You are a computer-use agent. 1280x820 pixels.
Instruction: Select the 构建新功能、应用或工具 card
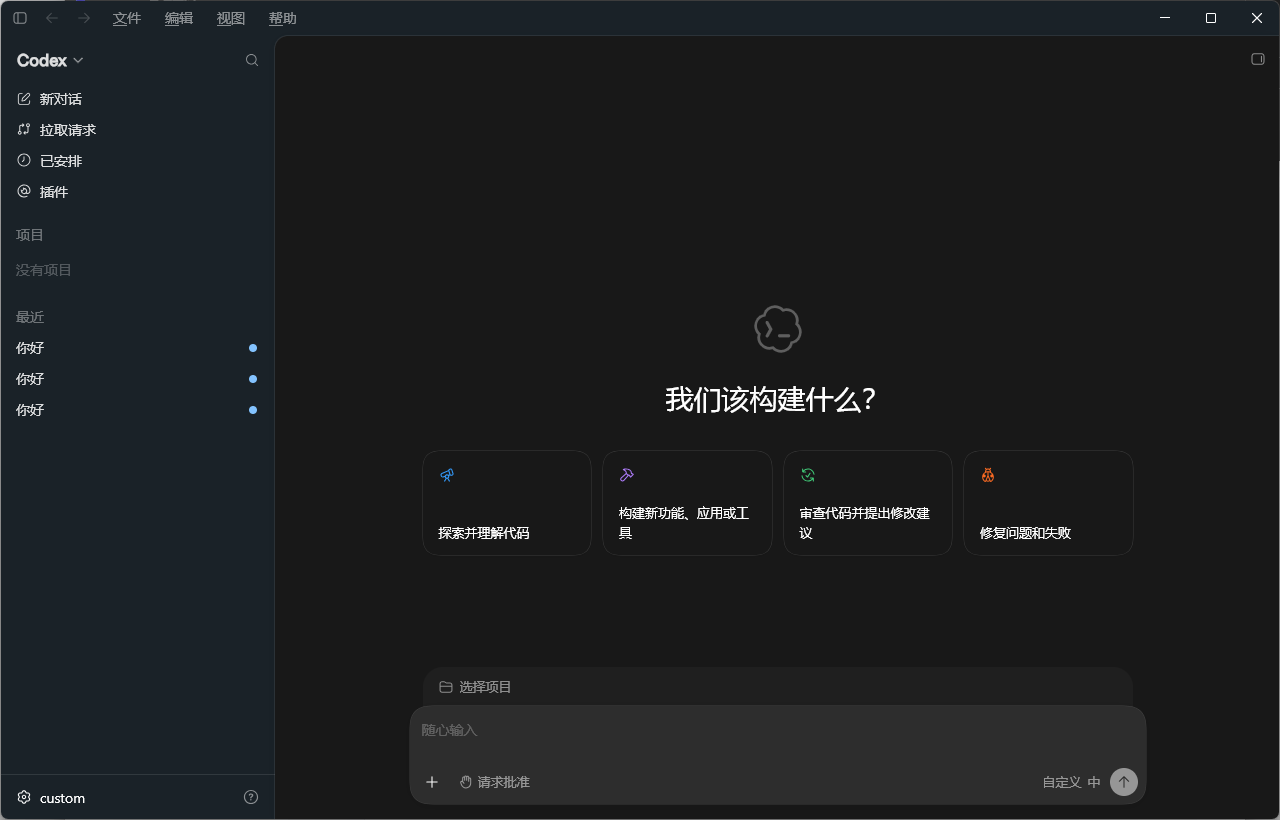point(687,503)
